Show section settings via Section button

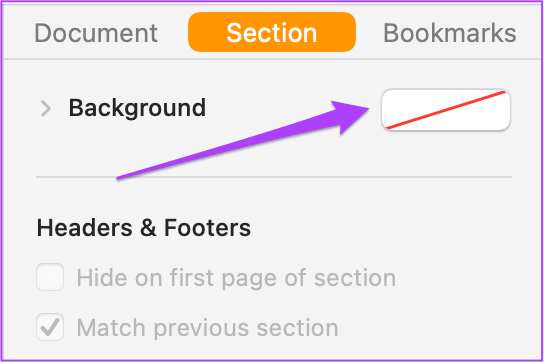(x=272, y=32)
